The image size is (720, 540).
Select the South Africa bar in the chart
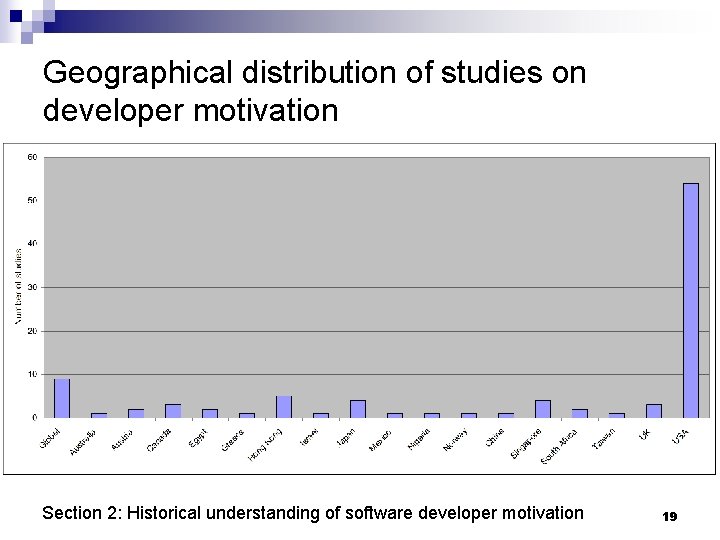click(580, 413)
